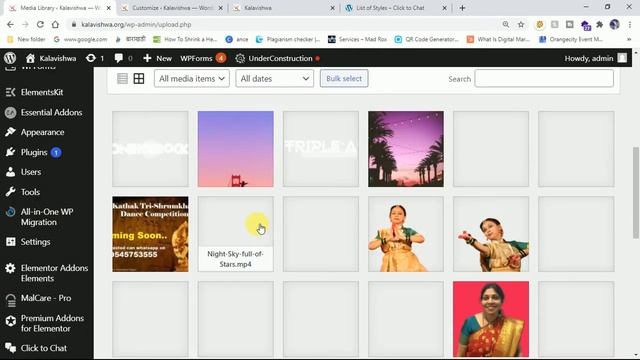Open the browser profile avatar
Viewport: 640px width, 360px height.
click(x=615, y=24)
